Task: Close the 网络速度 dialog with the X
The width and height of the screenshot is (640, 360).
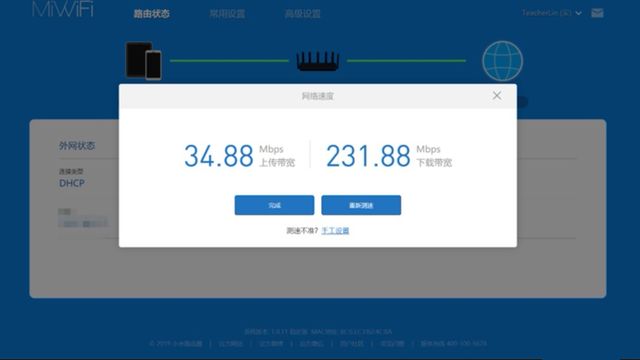Action: [x=497, y=96]
